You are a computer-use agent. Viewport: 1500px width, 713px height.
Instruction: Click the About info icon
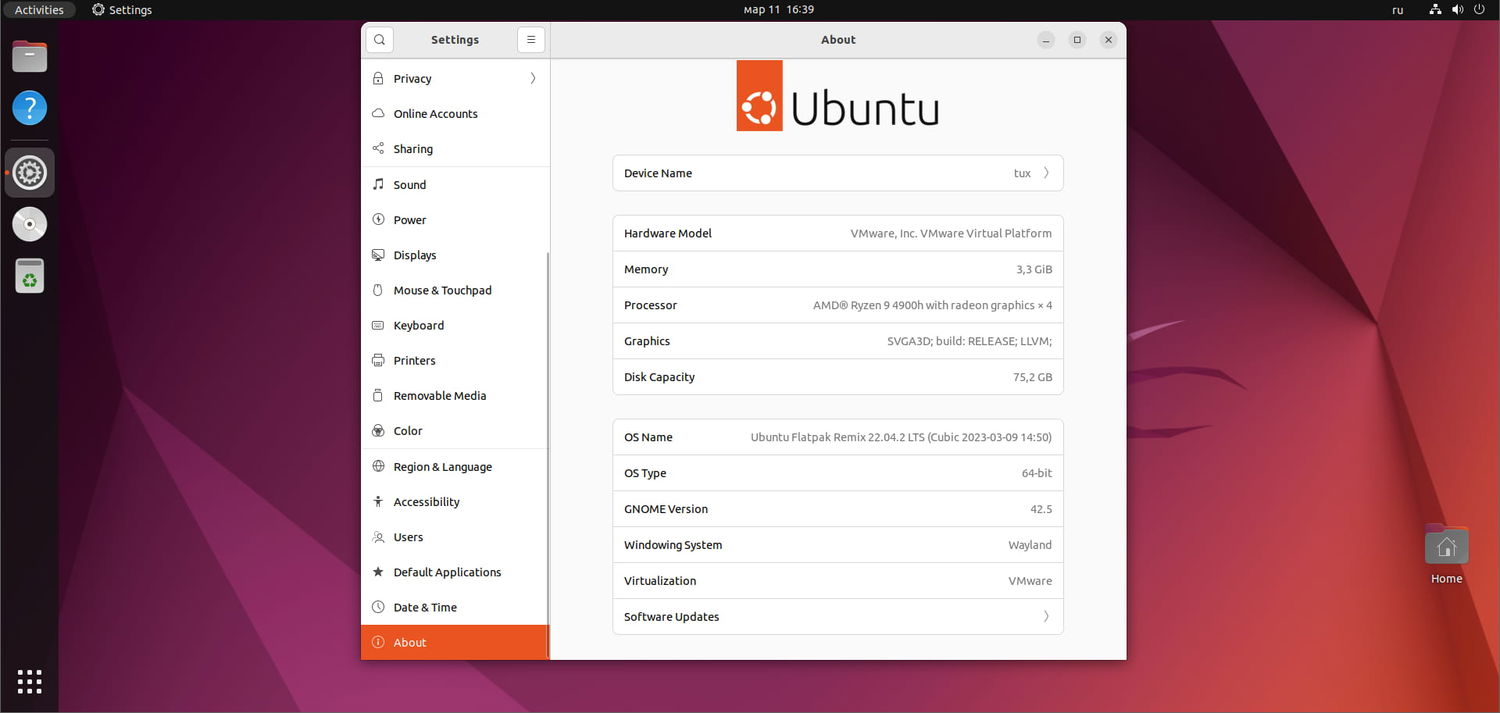378,642
